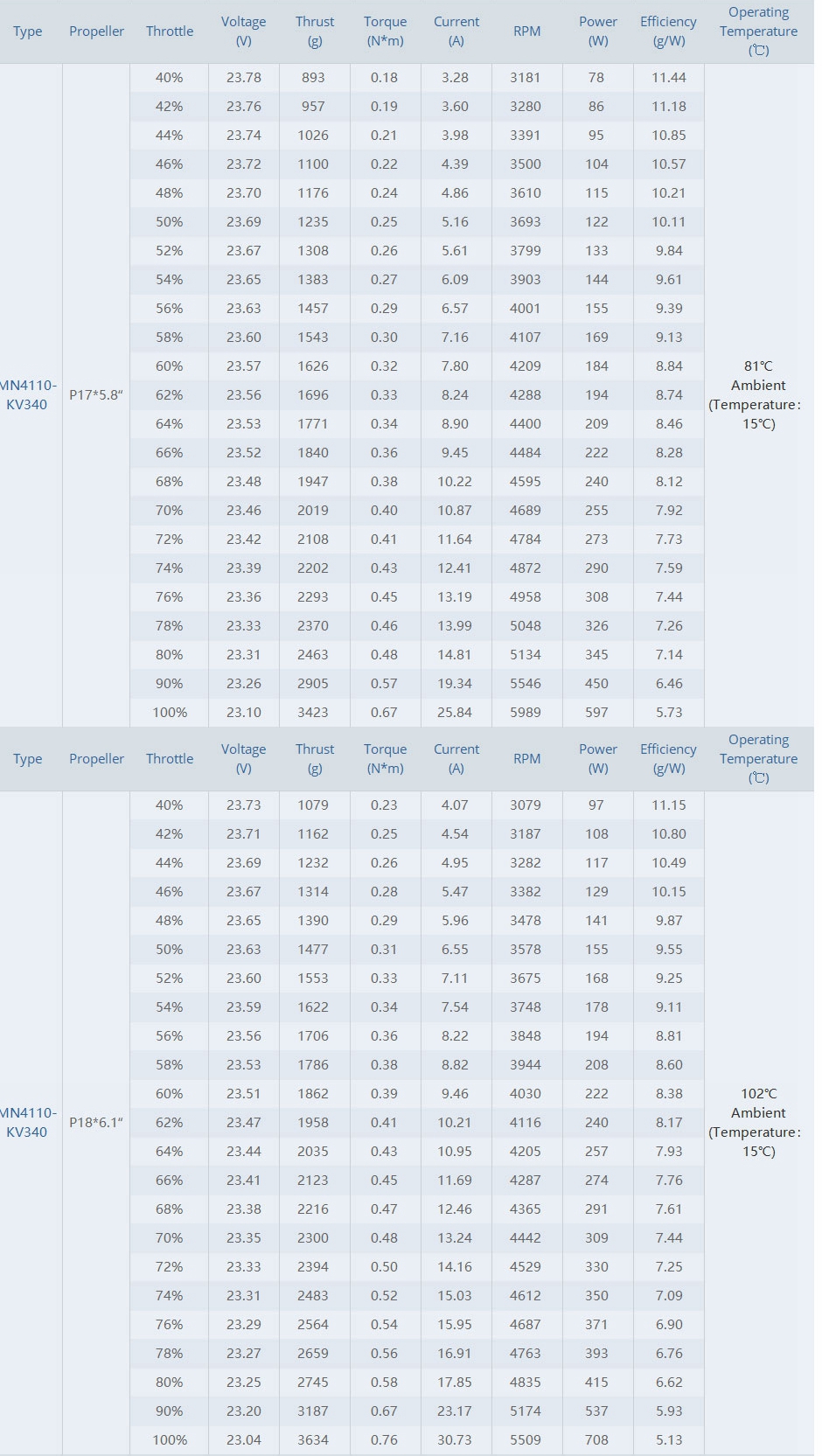Select the voltage value 23.04

click(x=244, y=1440)
